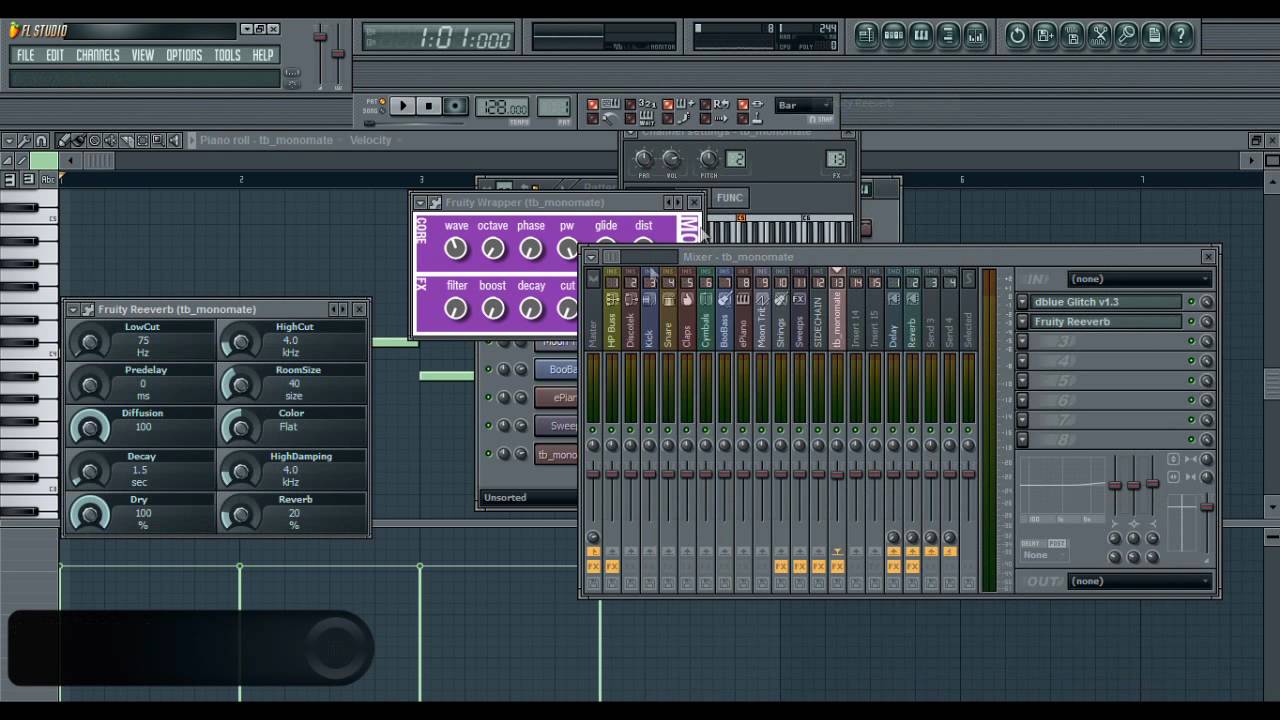
Task: Click the Claps mixer track icon
Action: pyautogui.click(x=687, y=299)
